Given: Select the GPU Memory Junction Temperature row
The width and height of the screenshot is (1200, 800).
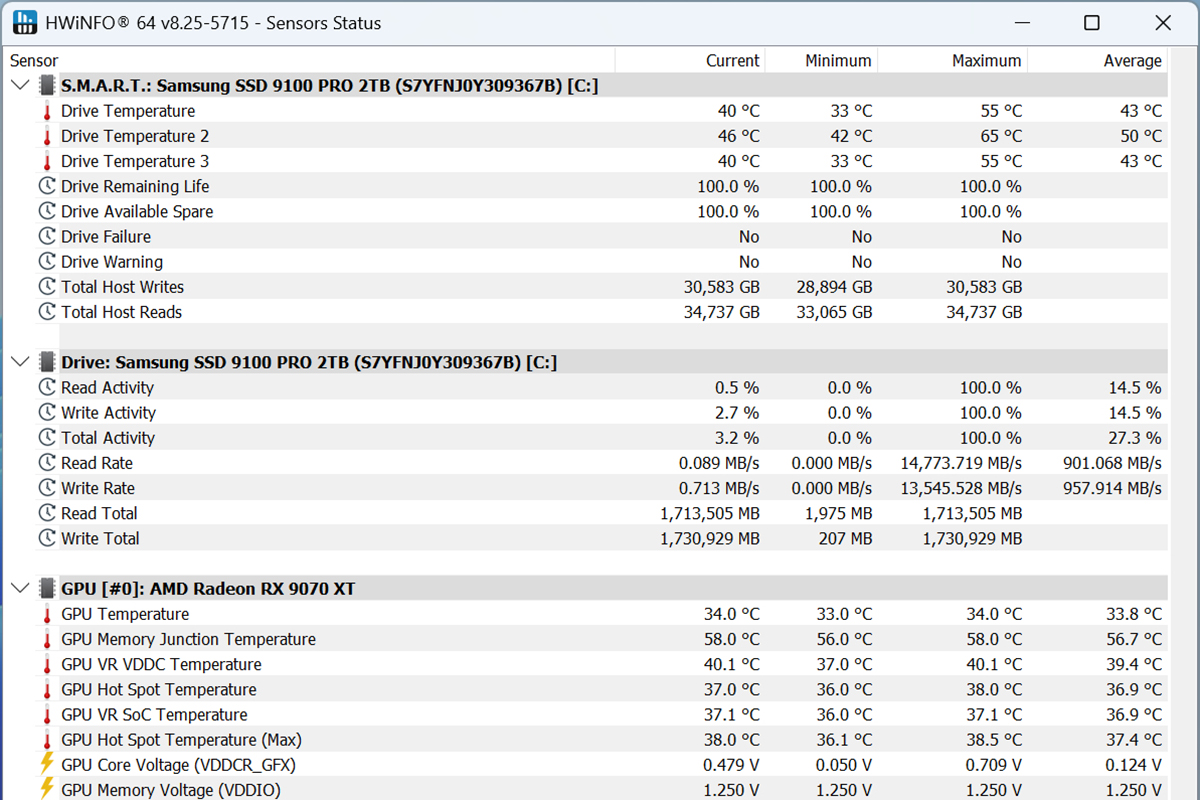Looking at the screenshot, I should pos(188,640).
